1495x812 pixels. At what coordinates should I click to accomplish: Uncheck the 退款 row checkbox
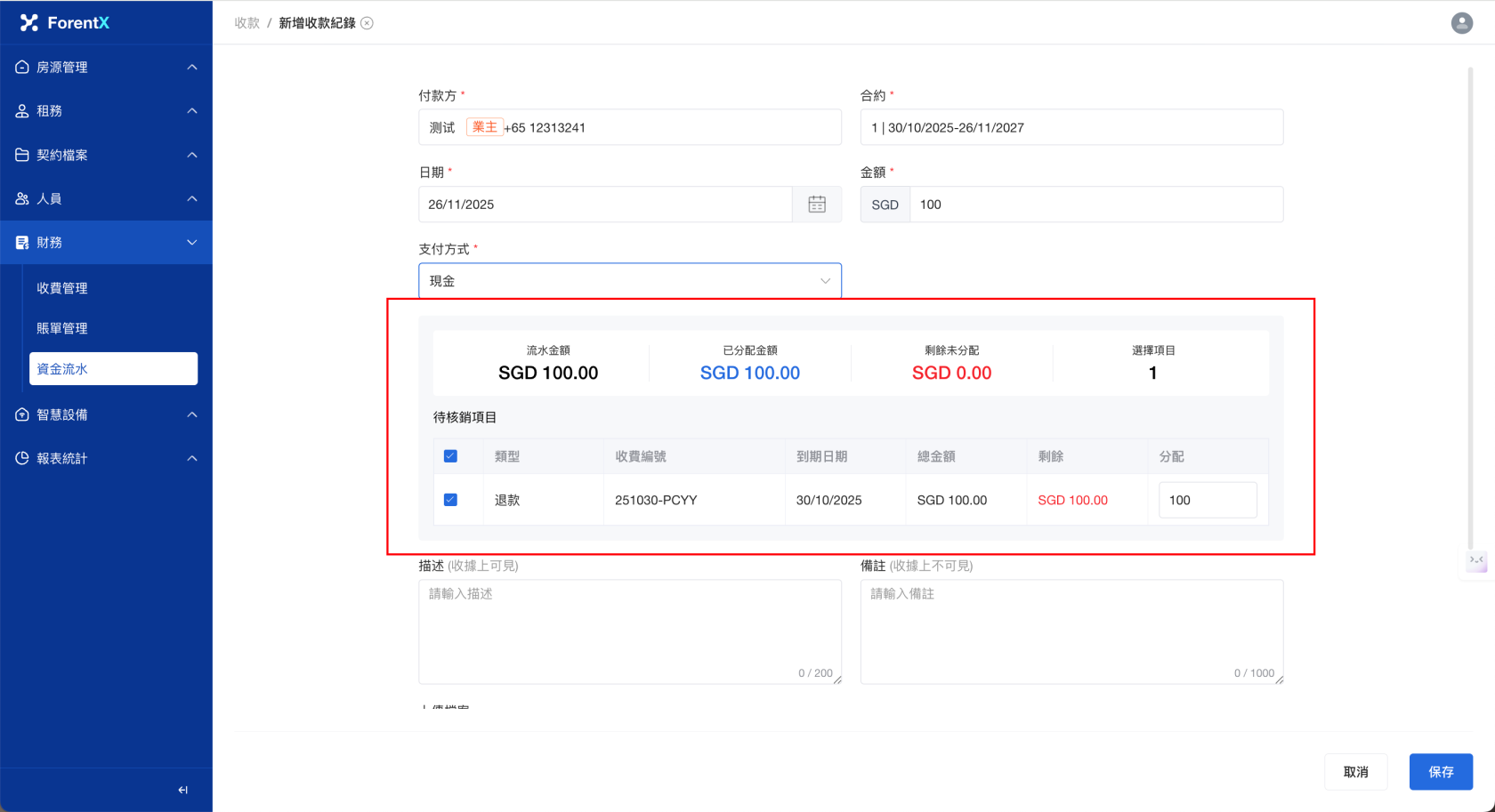[x=450, y=500]
